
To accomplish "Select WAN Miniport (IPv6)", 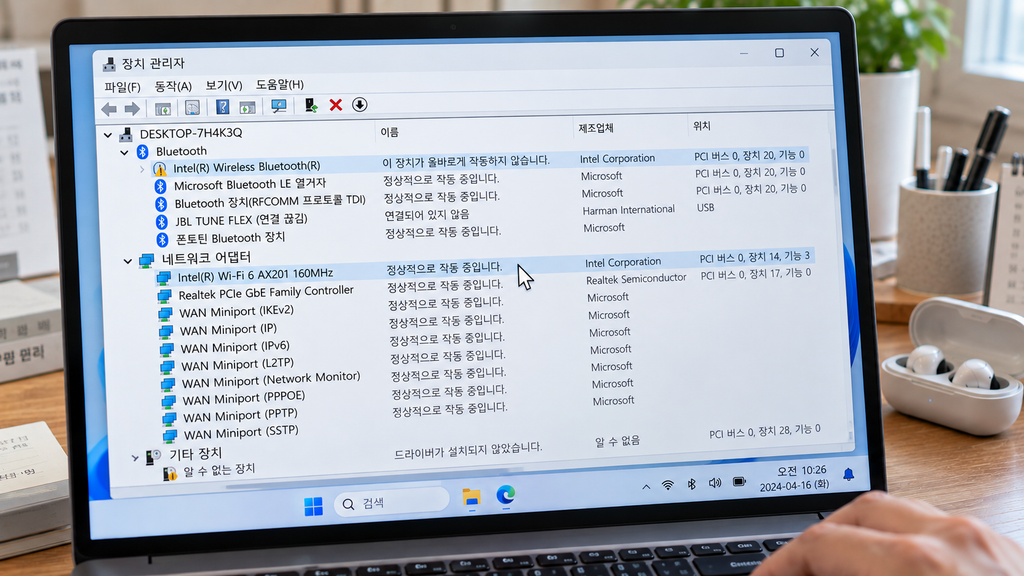I will tap(235, 347).
